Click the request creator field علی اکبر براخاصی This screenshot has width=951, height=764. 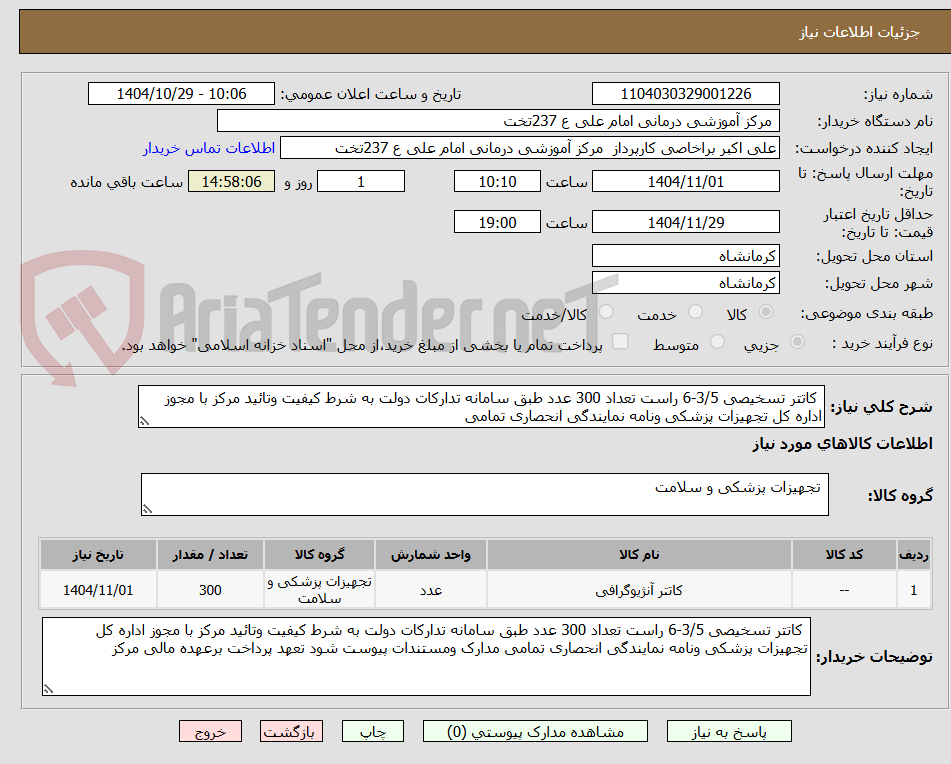(x=529, y=148)
